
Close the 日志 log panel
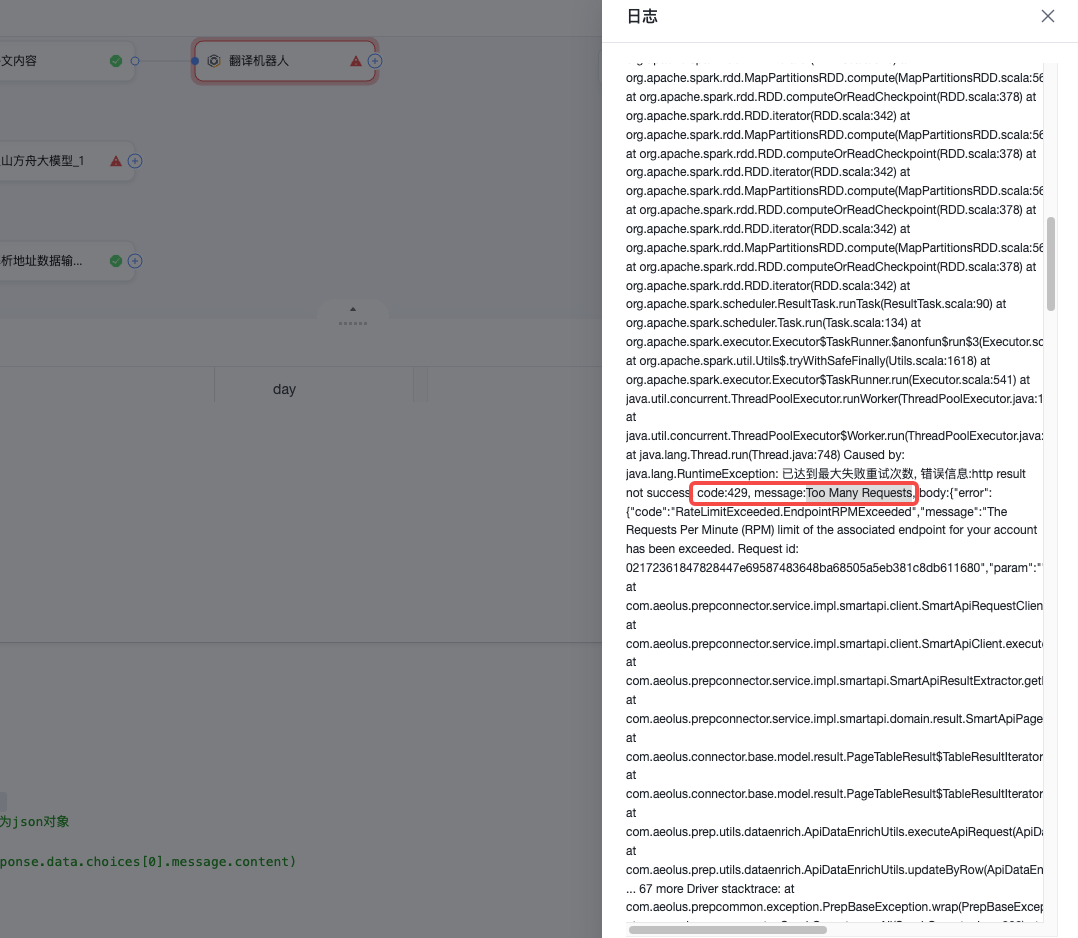pos(1047,16)
